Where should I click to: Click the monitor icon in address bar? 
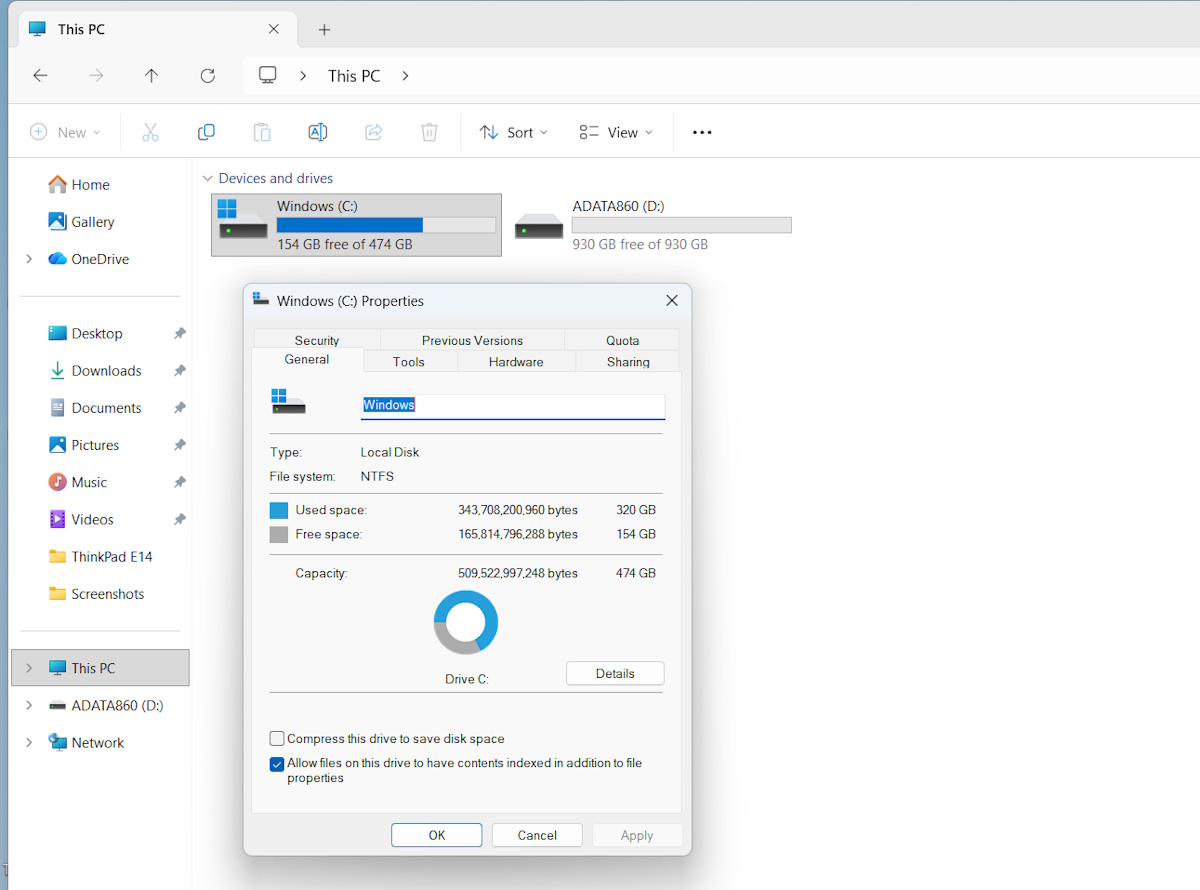tap(268, 75)
